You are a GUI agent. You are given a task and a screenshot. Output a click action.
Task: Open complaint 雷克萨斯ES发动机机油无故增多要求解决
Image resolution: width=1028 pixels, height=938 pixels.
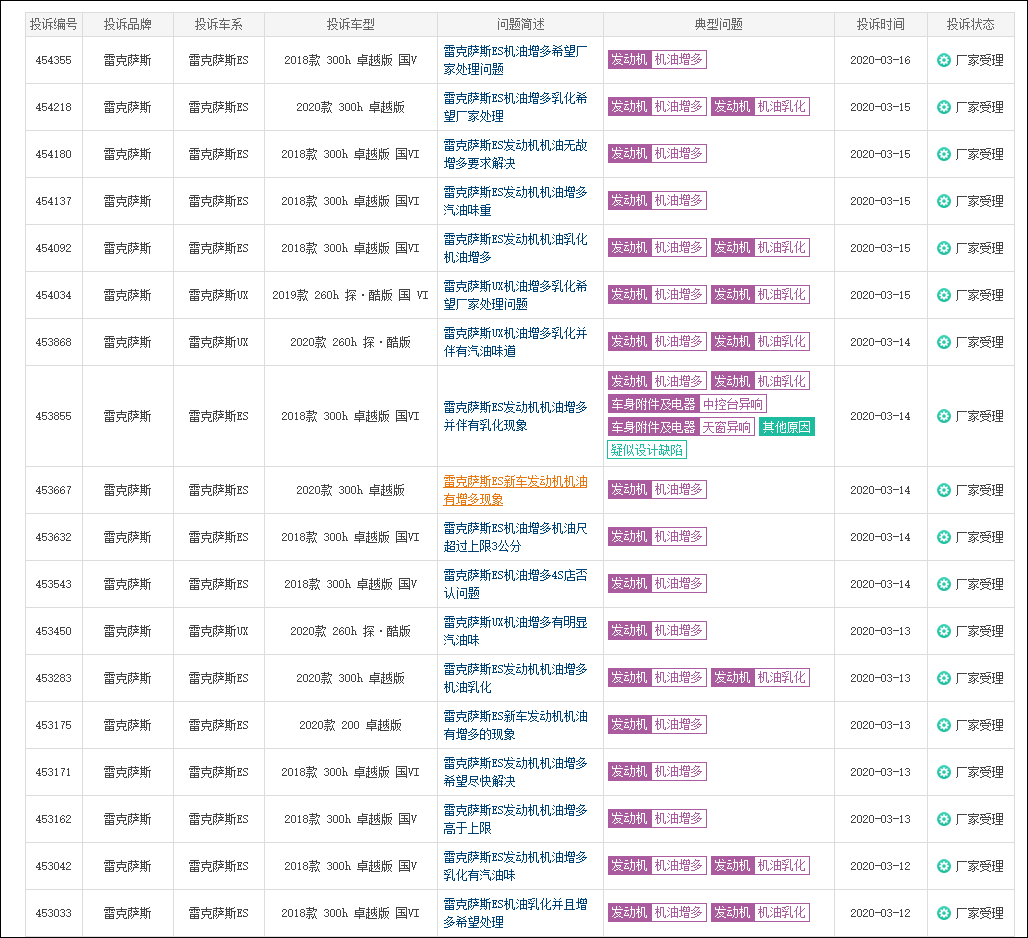click(515, 154)
